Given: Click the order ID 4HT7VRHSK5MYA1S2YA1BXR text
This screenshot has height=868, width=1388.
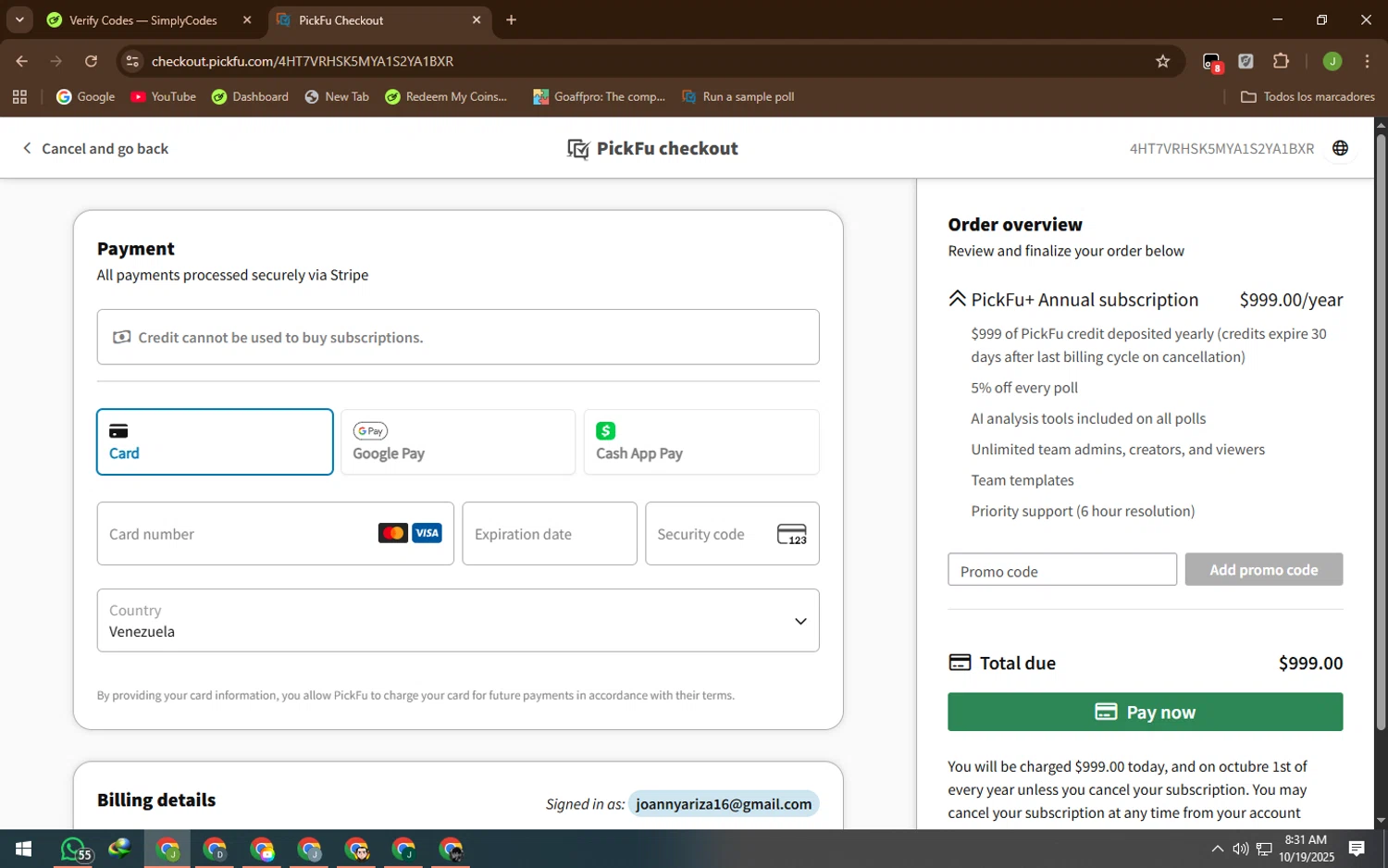Looking at the screenshot, I should 1221,149.
